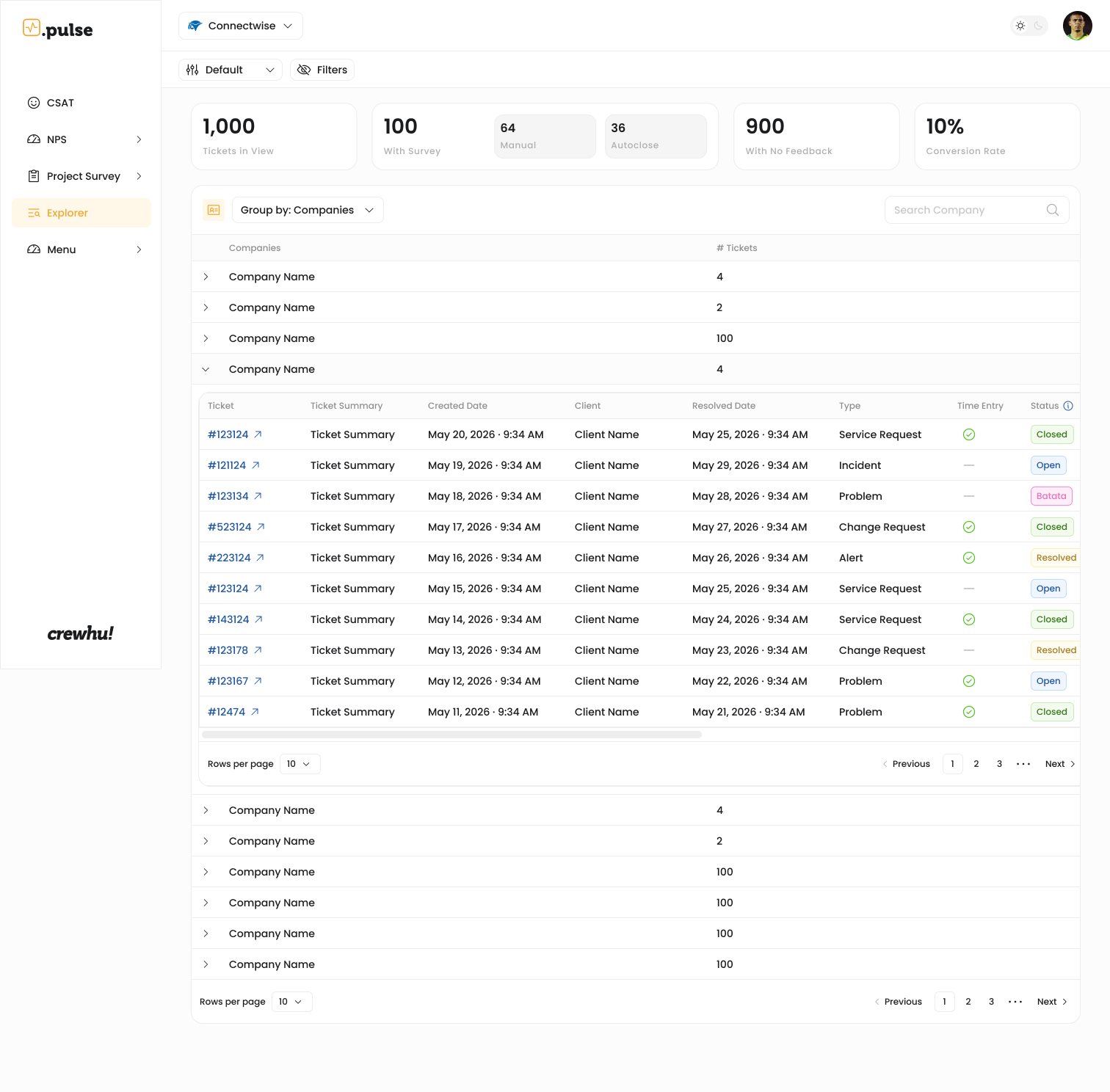The image size is (1110, 1092).
Task: Click Previous in bottom company pagination
Action: tap(898, 1002)
